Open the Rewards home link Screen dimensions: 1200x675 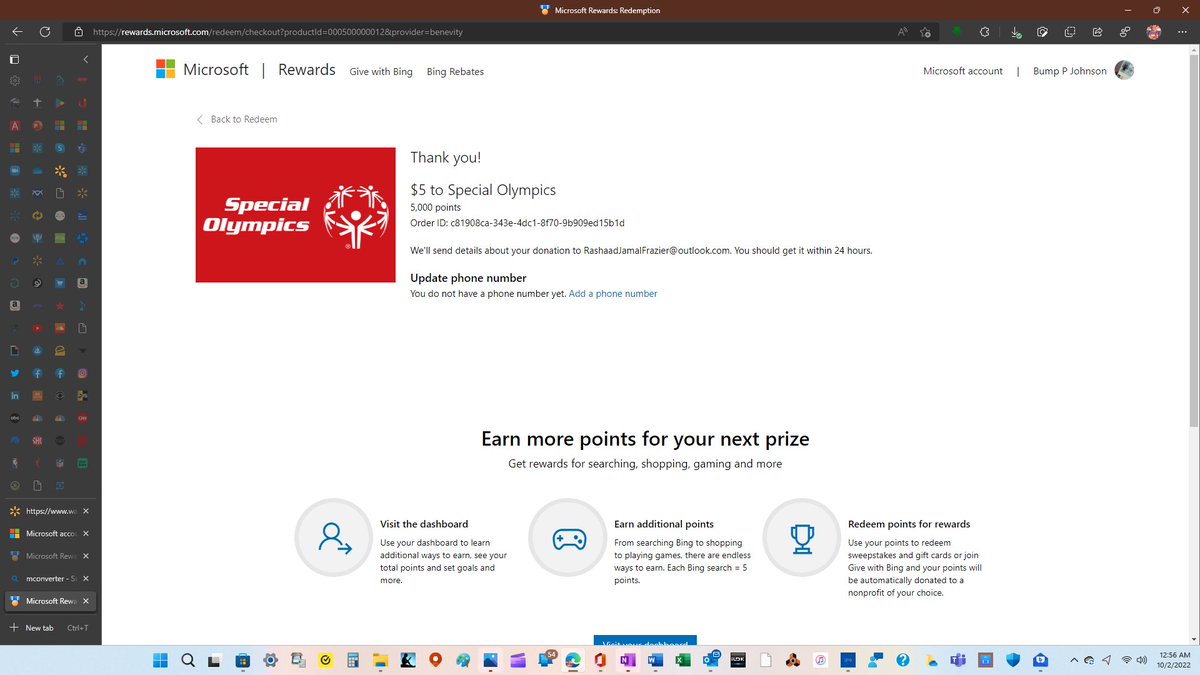[x=306, y=70]
